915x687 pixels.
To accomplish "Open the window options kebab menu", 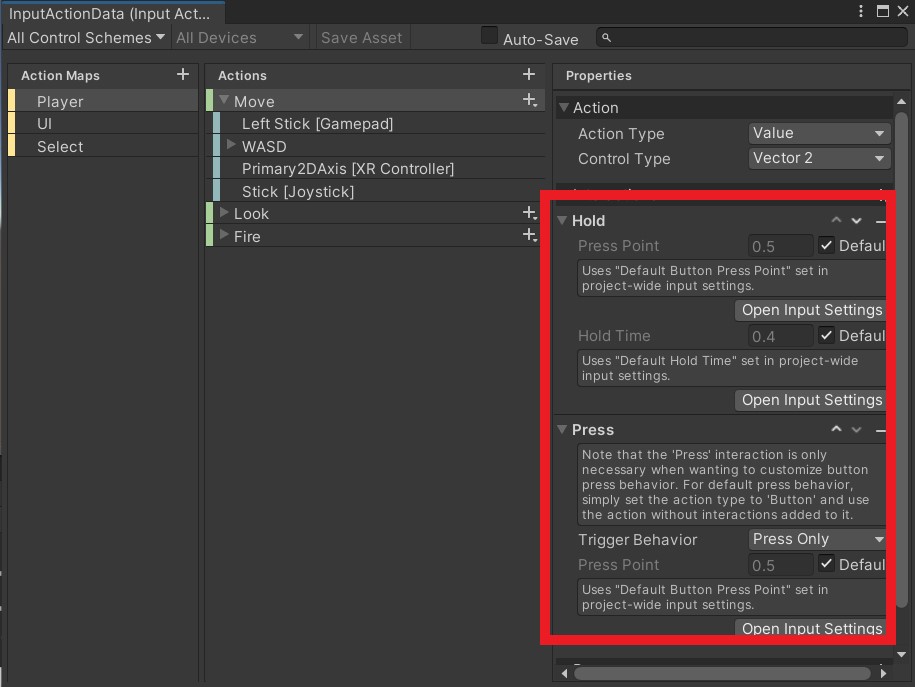I will point(861,11).
